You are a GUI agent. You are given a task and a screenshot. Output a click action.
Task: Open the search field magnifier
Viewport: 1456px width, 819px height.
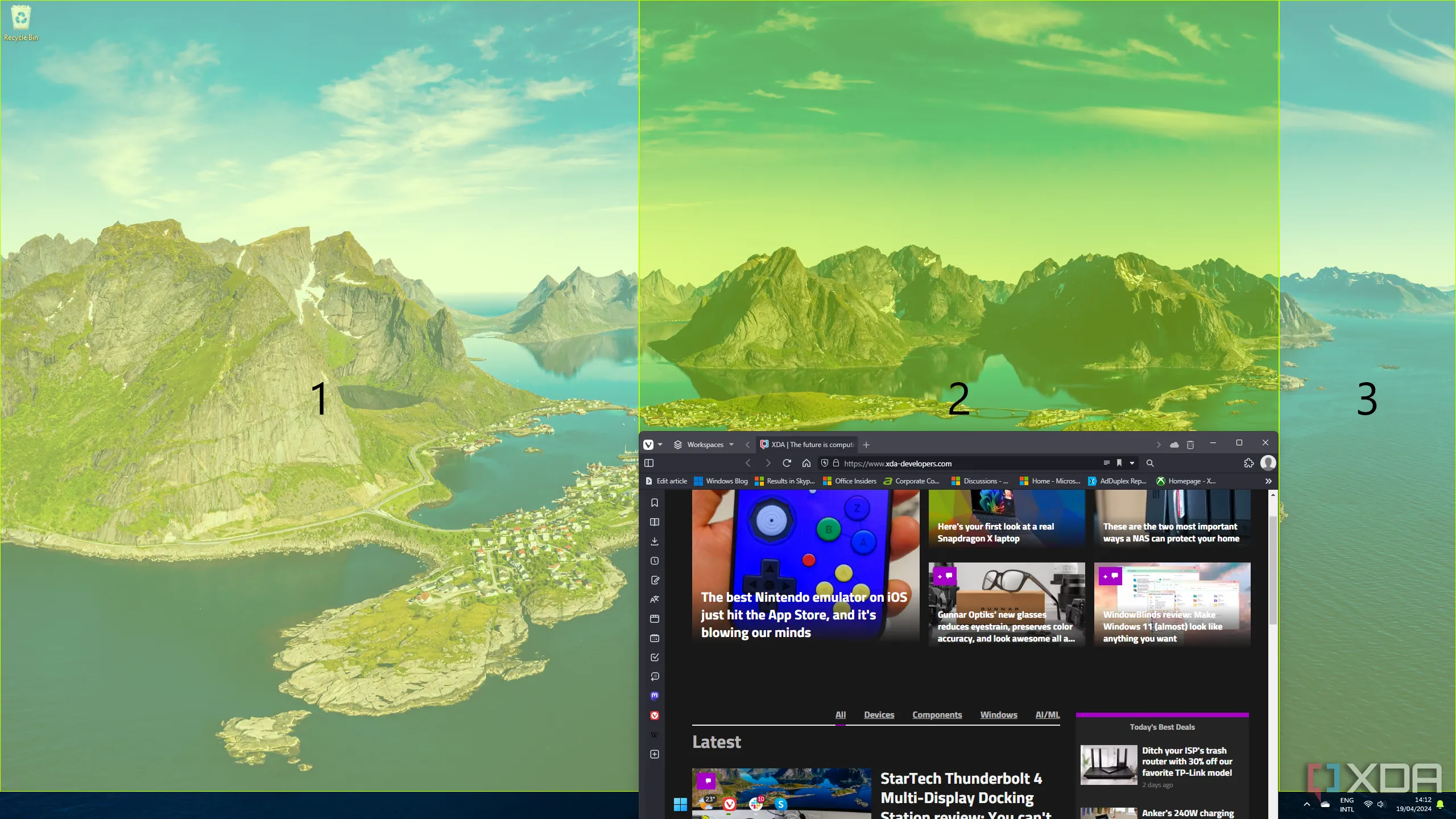(x=1150, y=464)
